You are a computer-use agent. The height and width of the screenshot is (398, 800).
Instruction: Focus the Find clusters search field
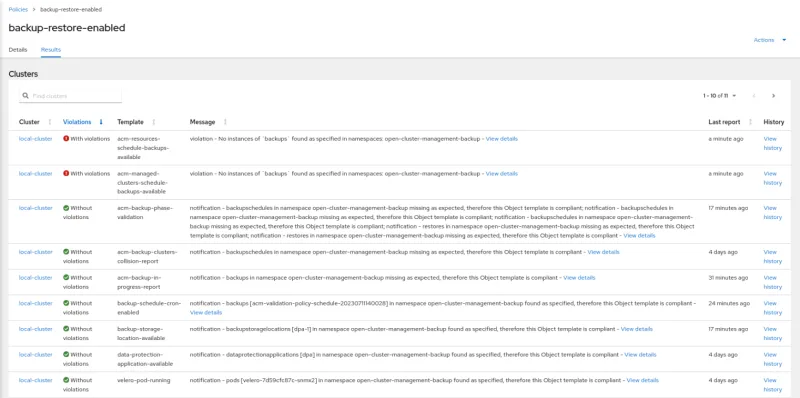(70, 96)
